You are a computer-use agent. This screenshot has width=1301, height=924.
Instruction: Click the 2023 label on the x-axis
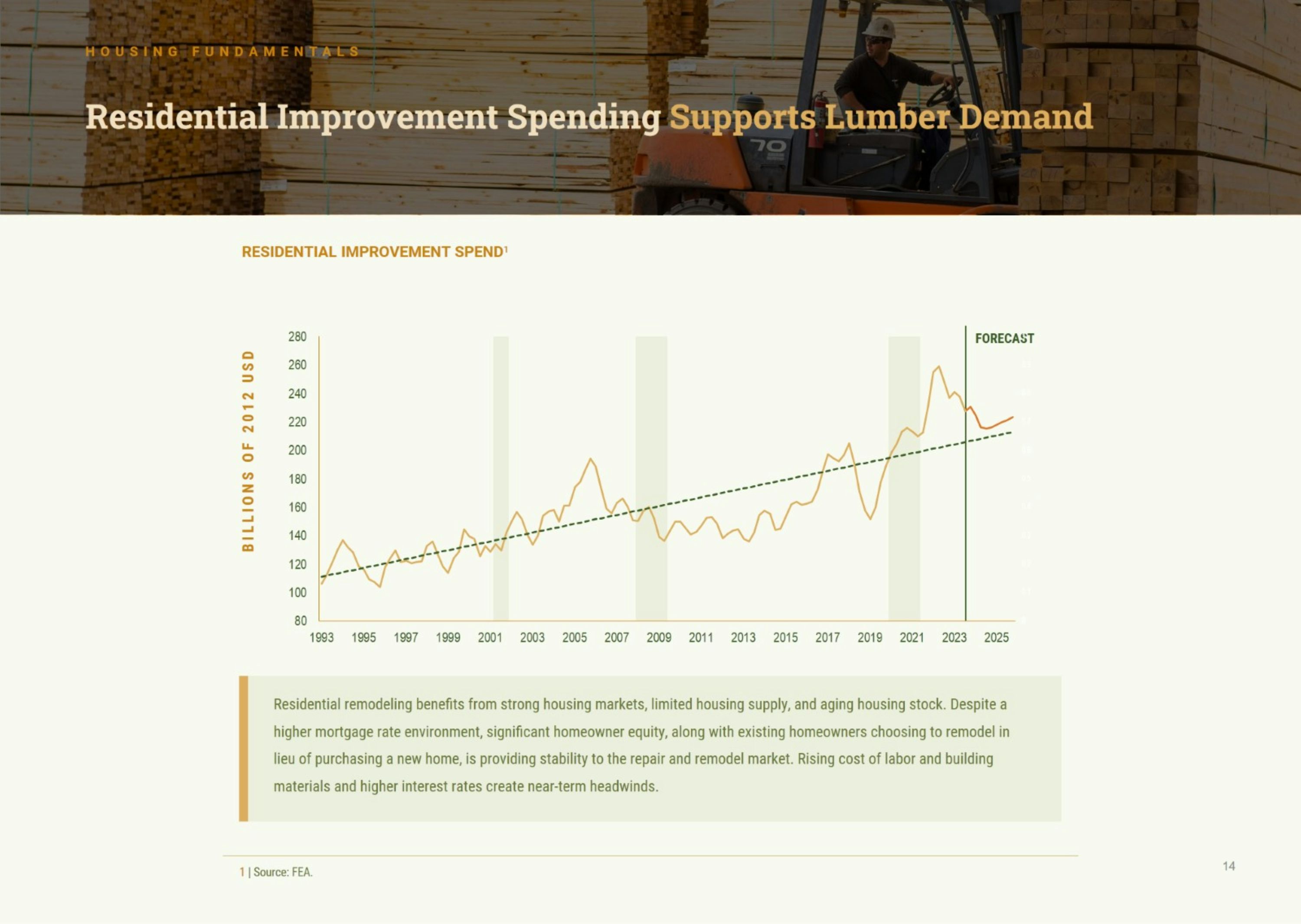click(954, 638)
